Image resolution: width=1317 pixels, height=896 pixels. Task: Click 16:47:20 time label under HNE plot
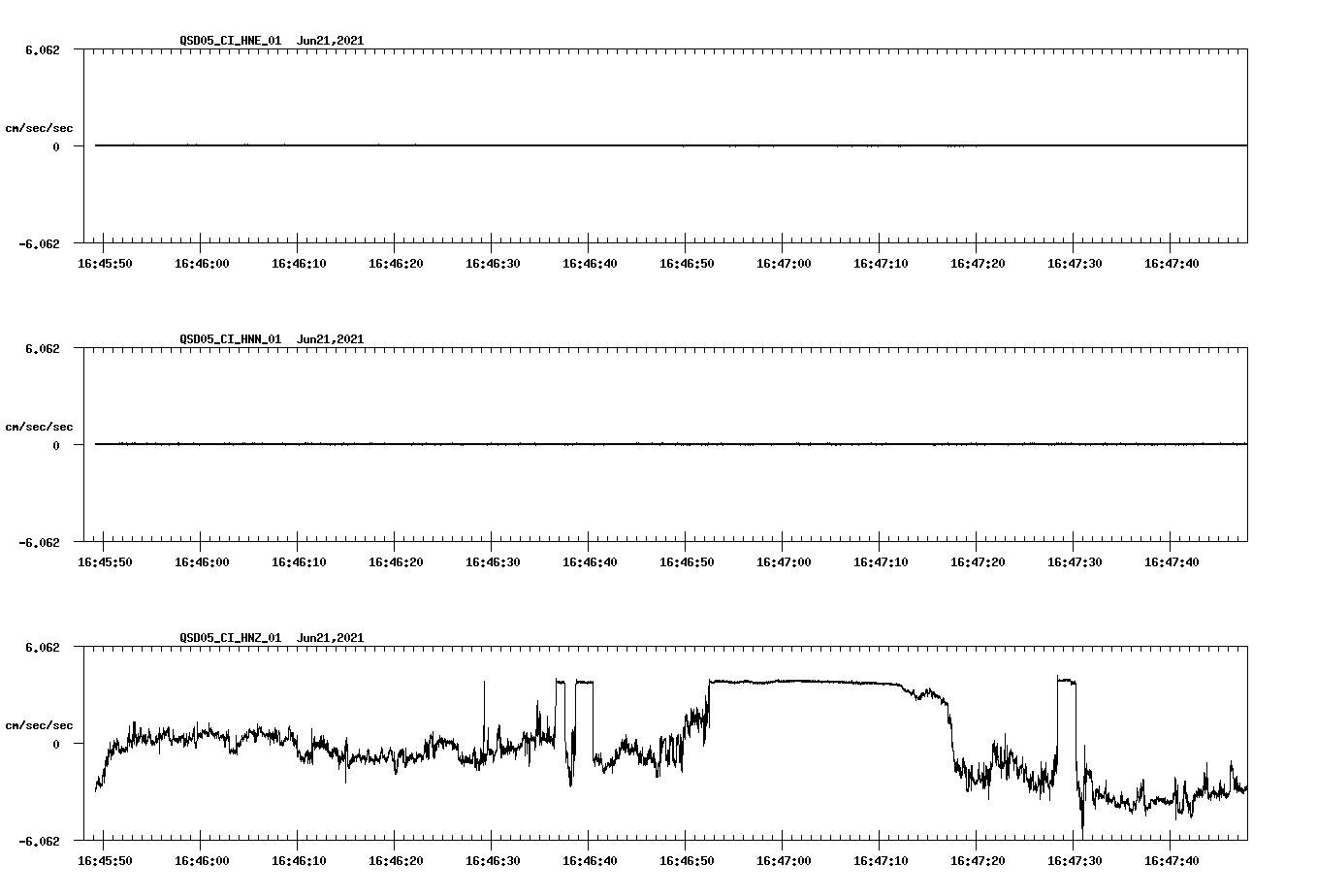tap(978, 264)
